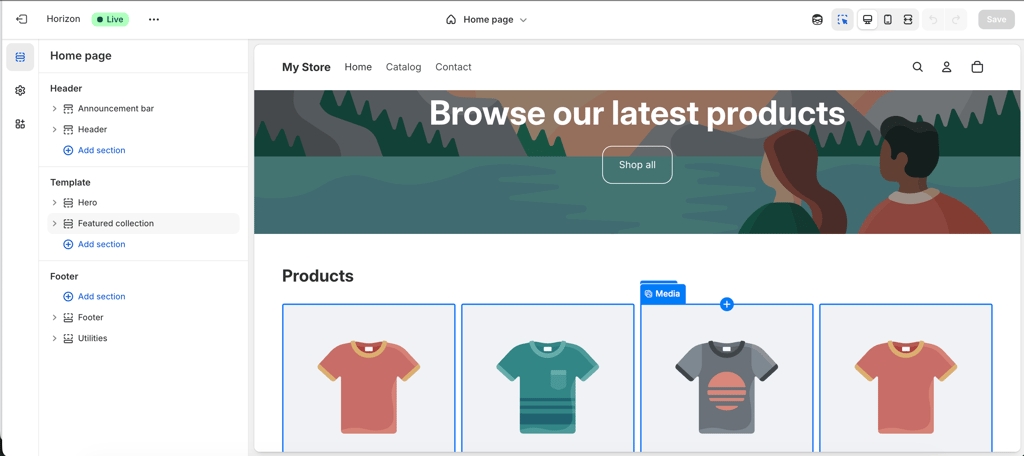Expand the Hero section
This screenshot has height=456, width=1024.
55,203
